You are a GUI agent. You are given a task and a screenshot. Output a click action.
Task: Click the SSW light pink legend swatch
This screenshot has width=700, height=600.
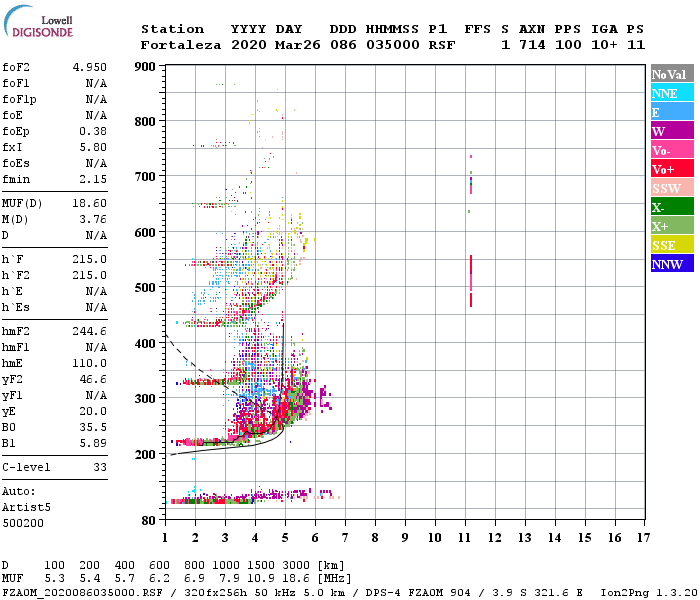tap(672, 188)
